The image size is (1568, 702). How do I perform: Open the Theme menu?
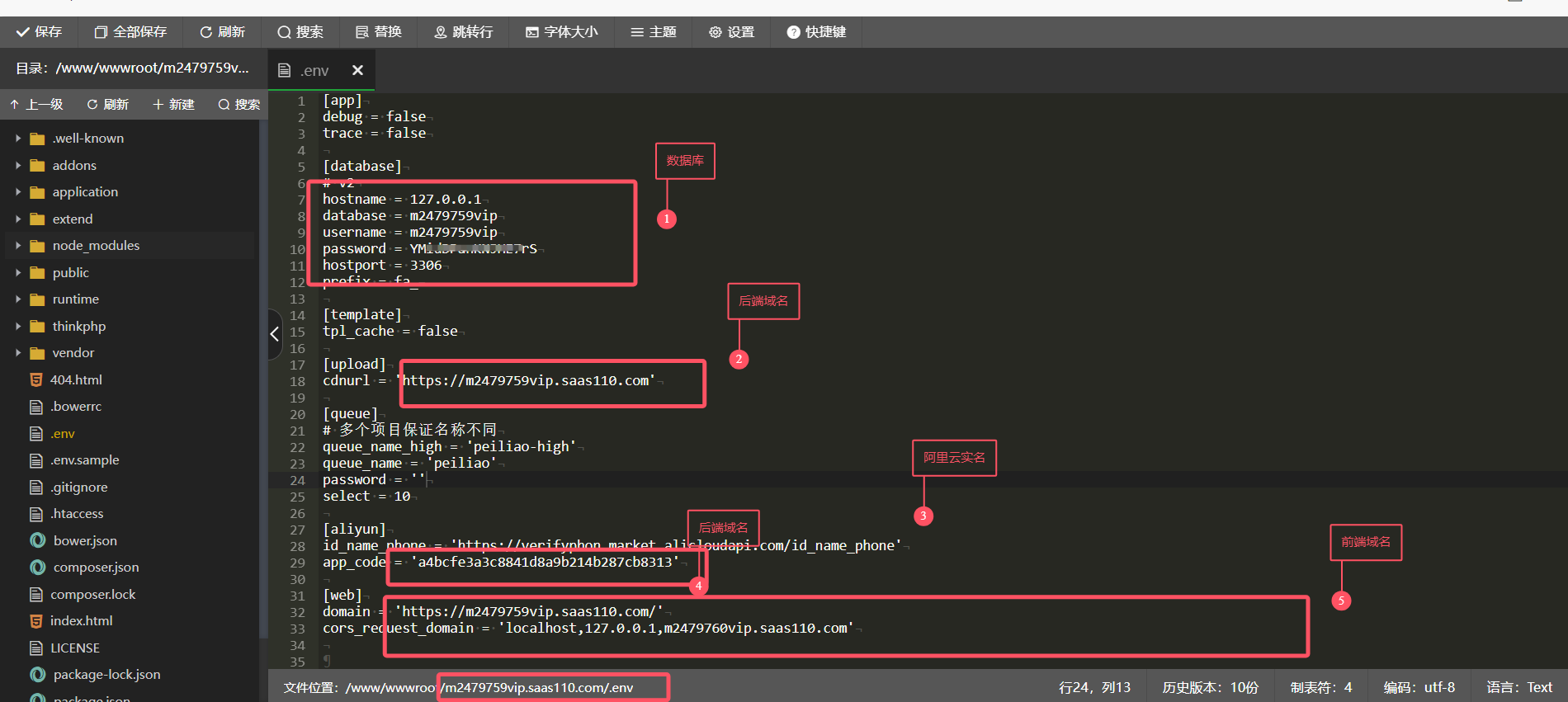653,32
